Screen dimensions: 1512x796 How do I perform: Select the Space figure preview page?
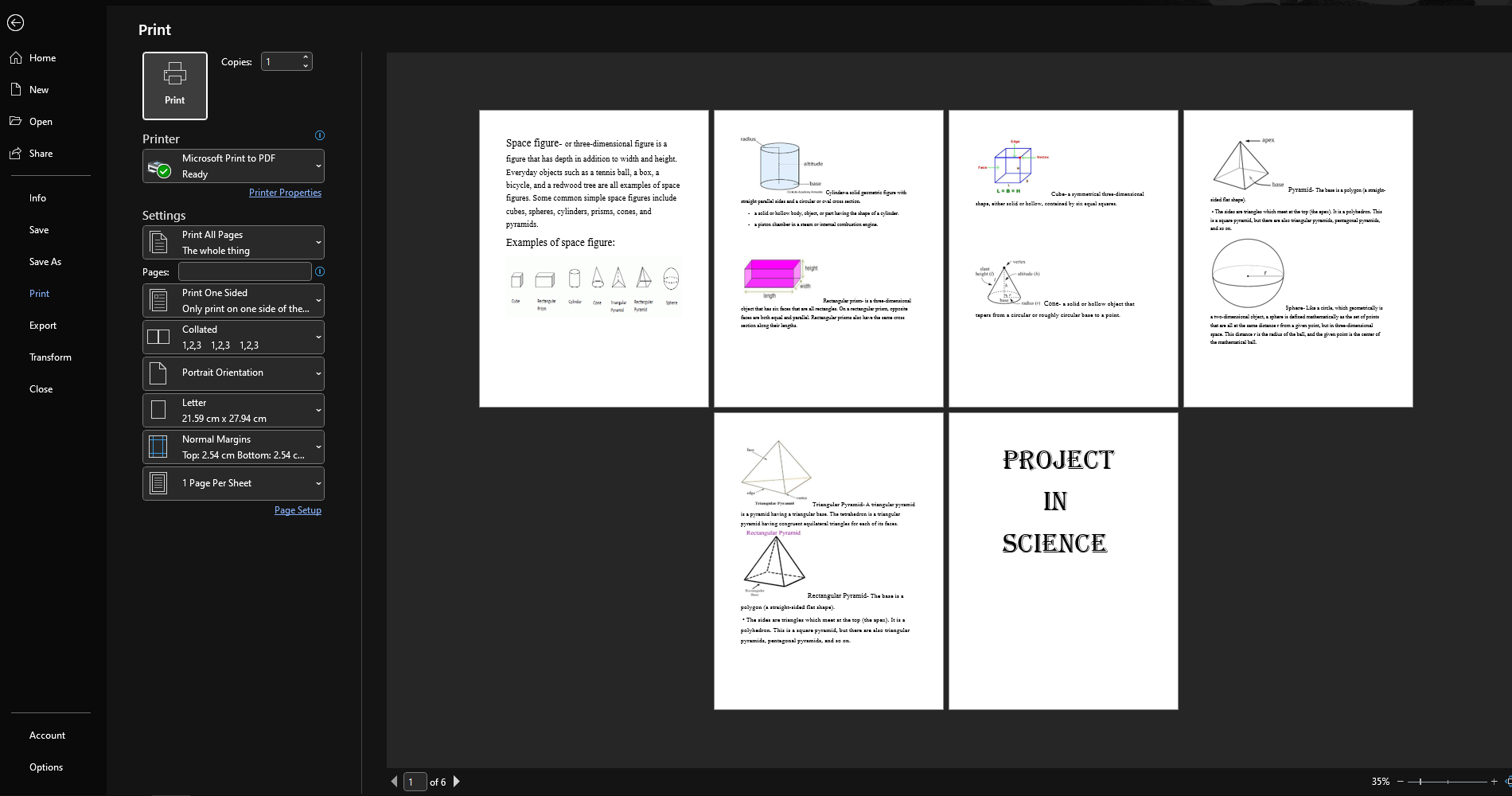click(594, 259)
